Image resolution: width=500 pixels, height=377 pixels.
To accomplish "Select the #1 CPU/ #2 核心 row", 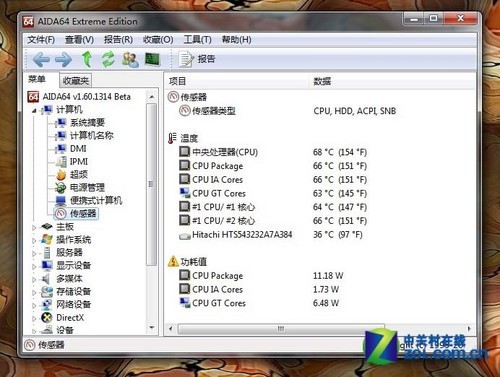I will click(273, 221).
